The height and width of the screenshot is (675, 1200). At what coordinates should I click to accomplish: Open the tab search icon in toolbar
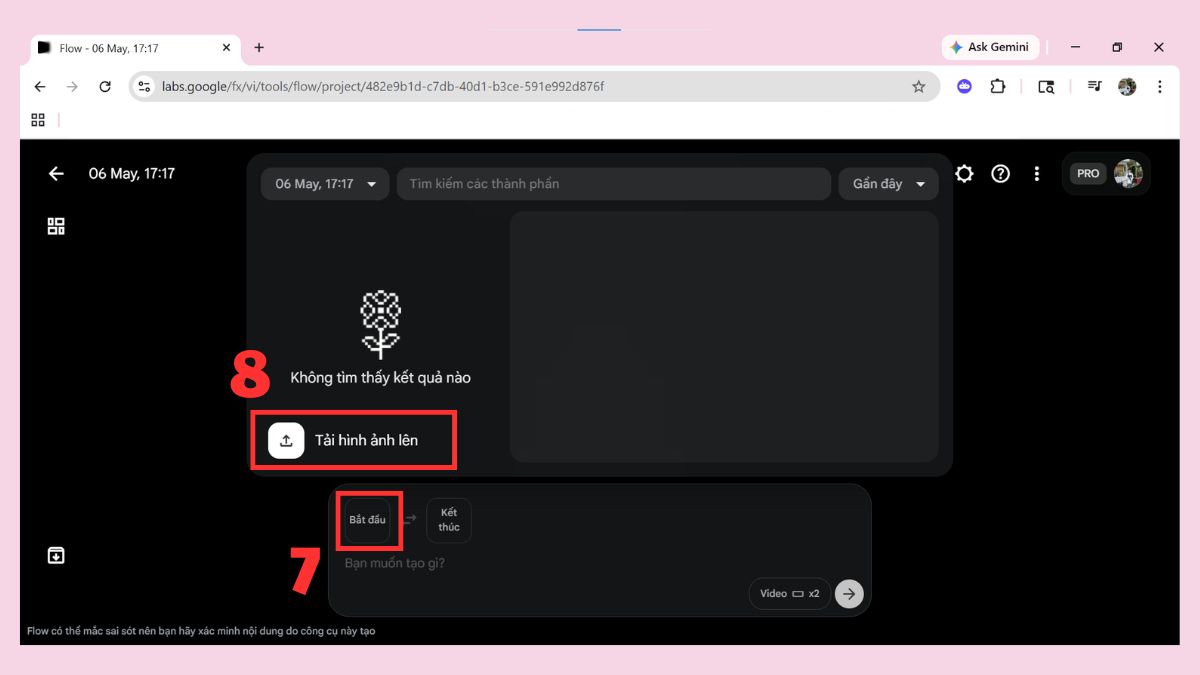pyautogui.click(x=1046, y=87)
